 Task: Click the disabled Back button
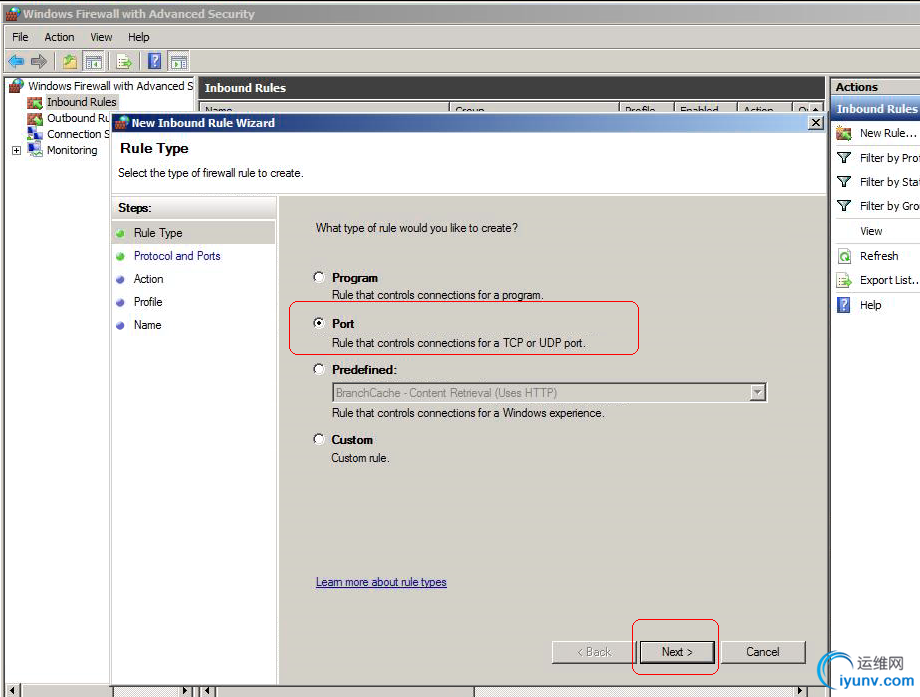tap(594, 652)
